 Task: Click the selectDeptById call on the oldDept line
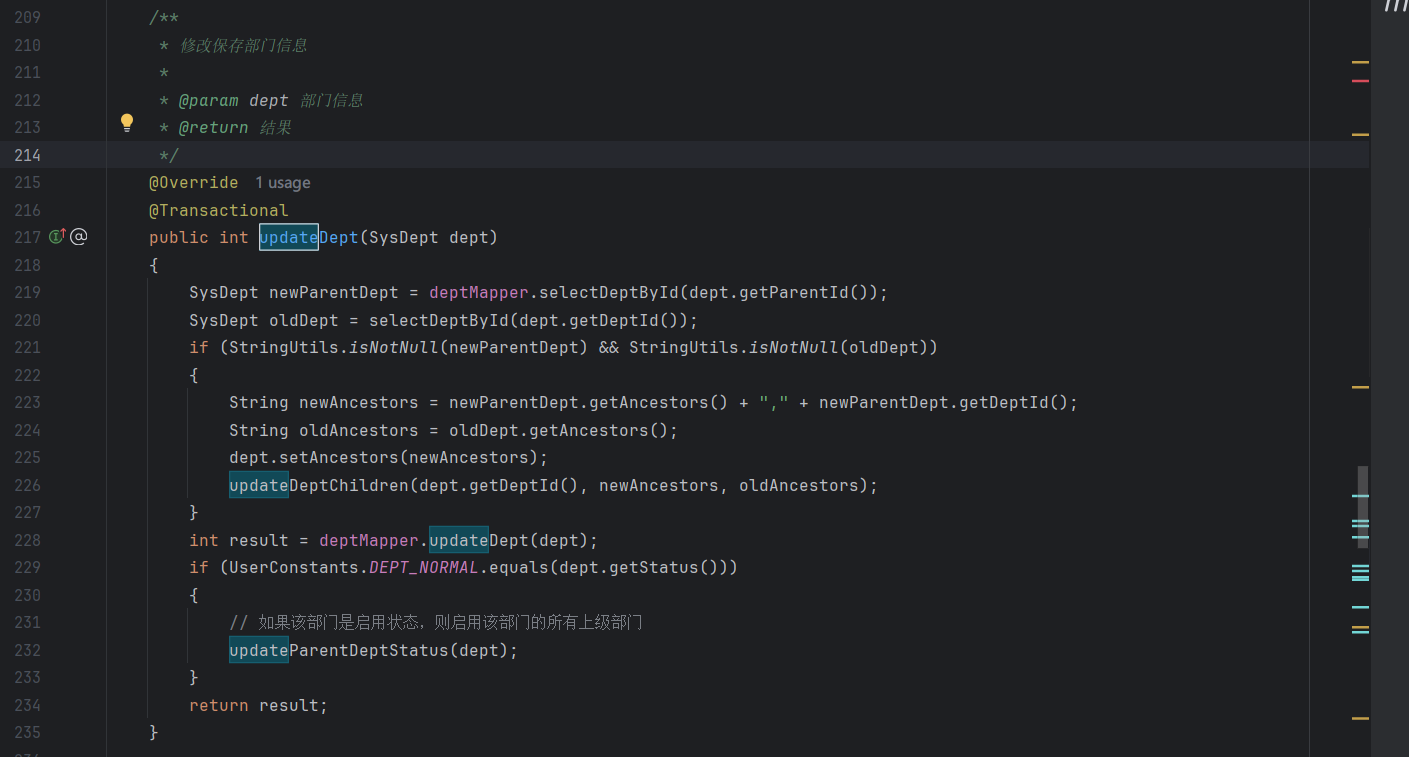(439, 320)
